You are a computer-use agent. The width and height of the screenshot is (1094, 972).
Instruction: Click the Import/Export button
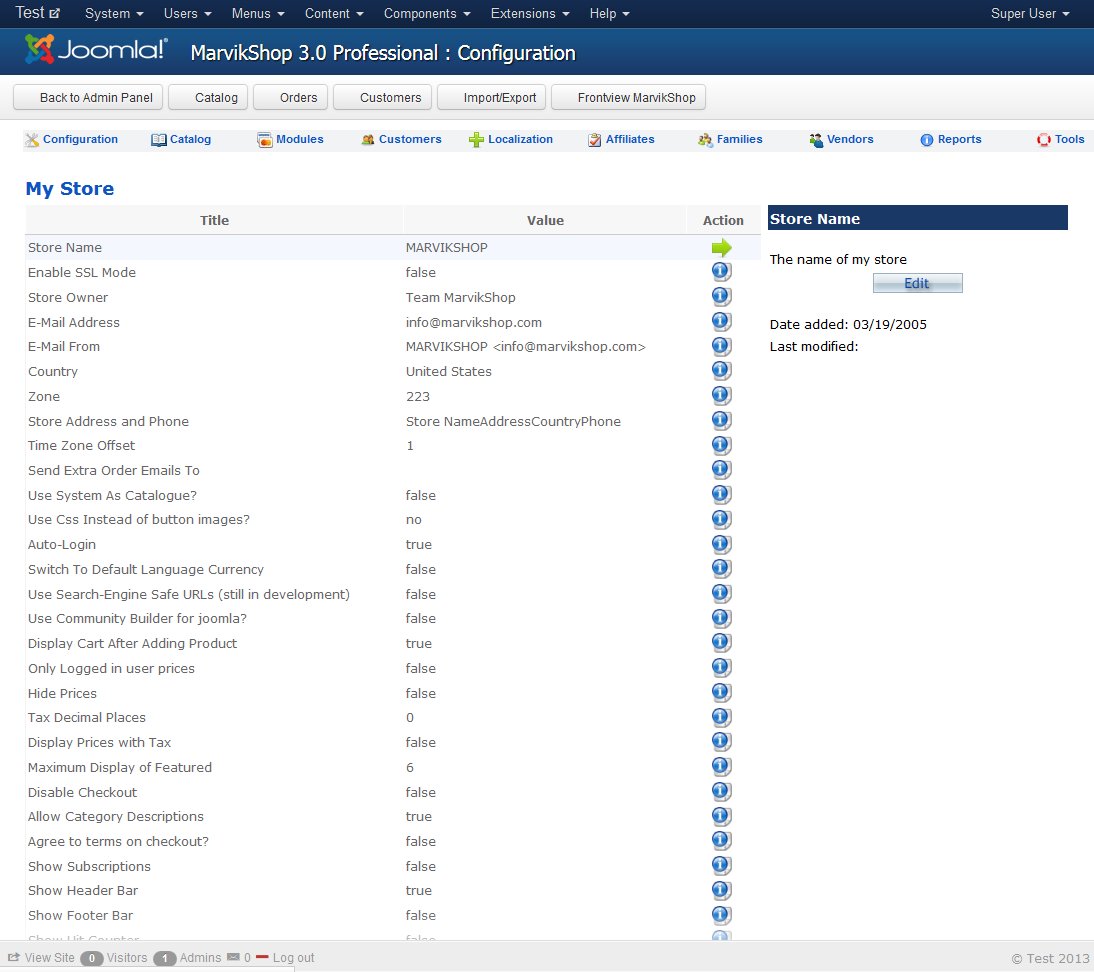pos(492,98)
